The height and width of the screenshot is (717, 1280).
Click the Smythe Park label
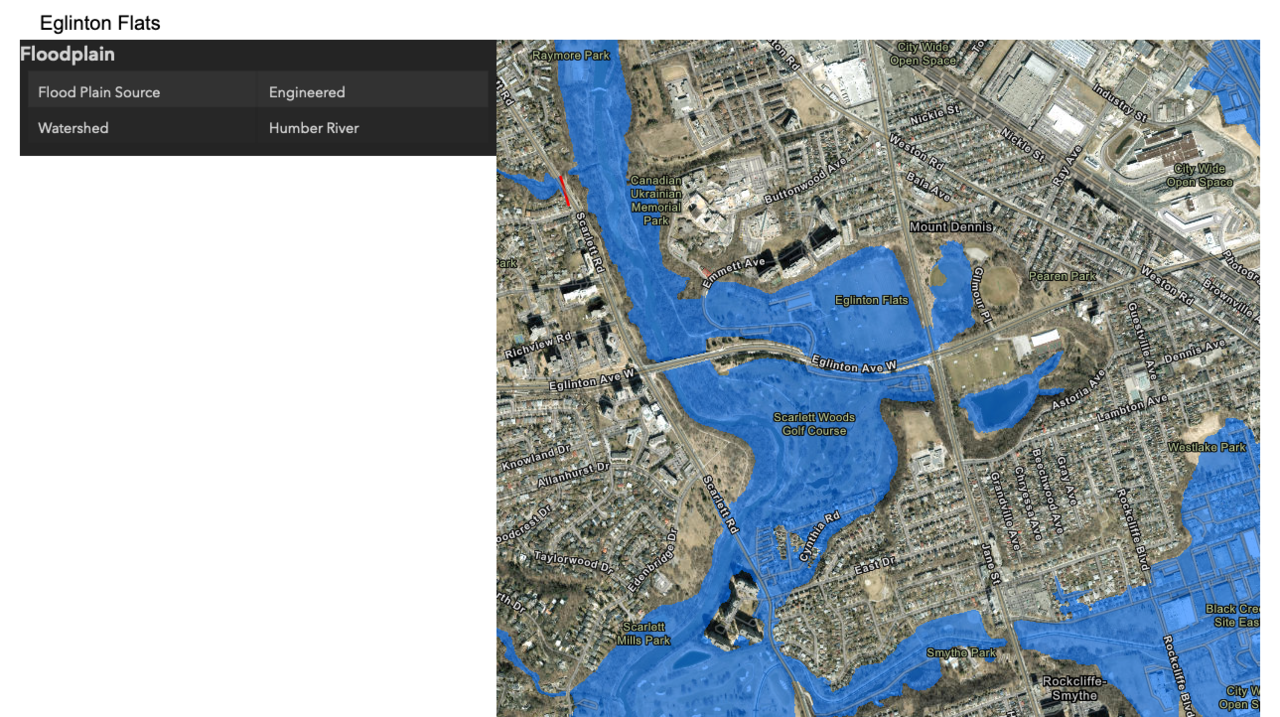(961, 653)
